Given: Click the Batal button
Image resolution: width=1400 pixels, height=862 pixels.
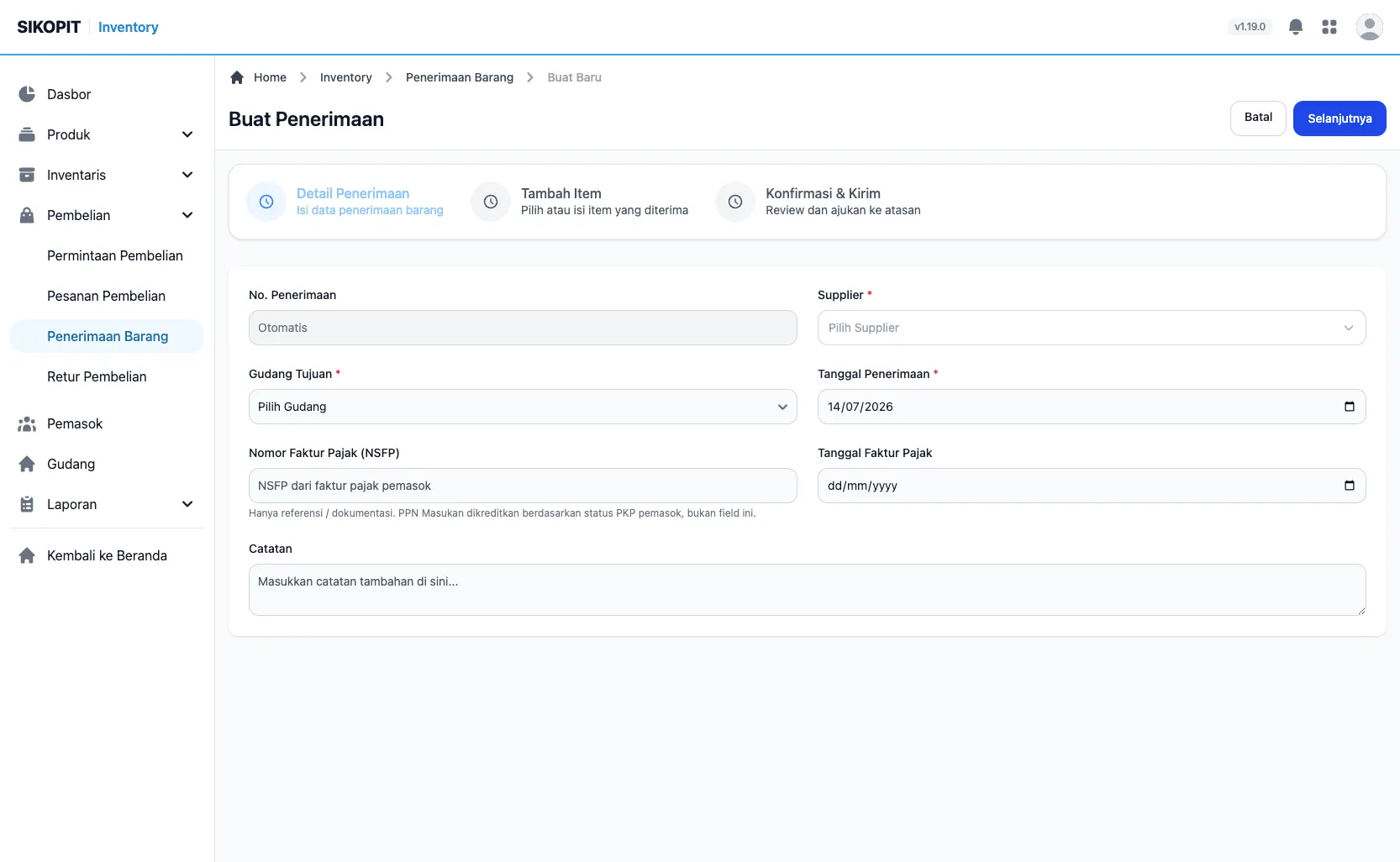Looking at the screenshot, I should (1258, 118).
